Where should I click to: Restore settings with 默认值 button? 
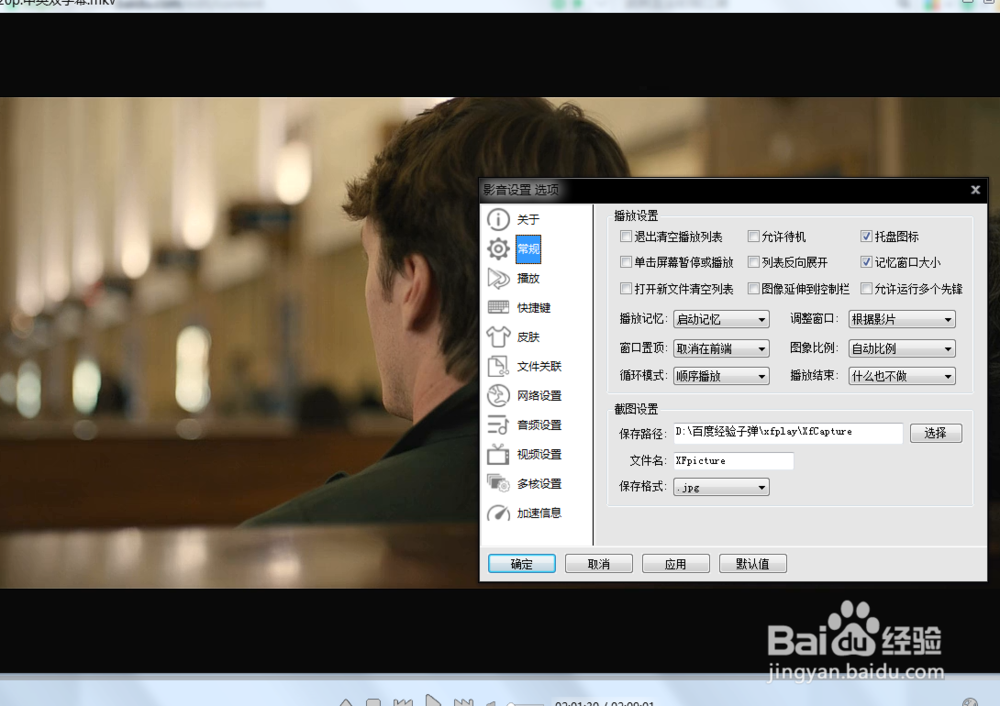753,564
